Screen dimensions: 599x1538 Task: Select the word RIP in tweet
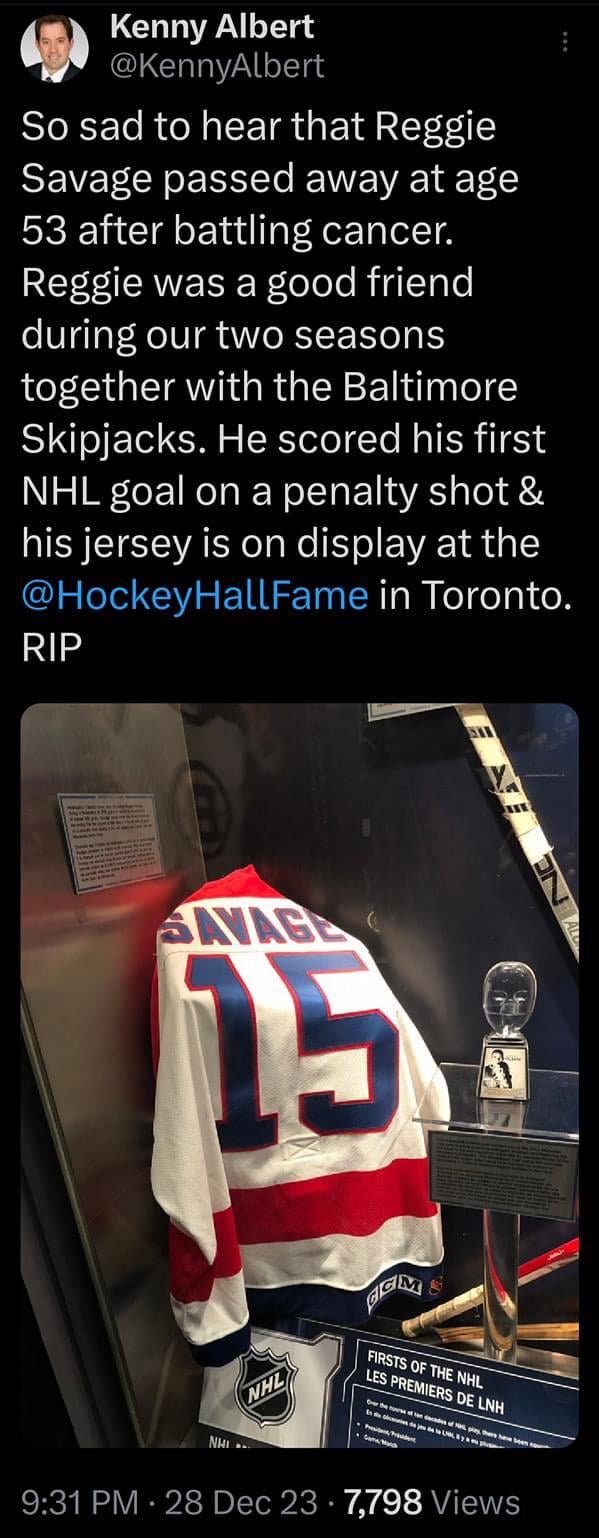point(50,646)
